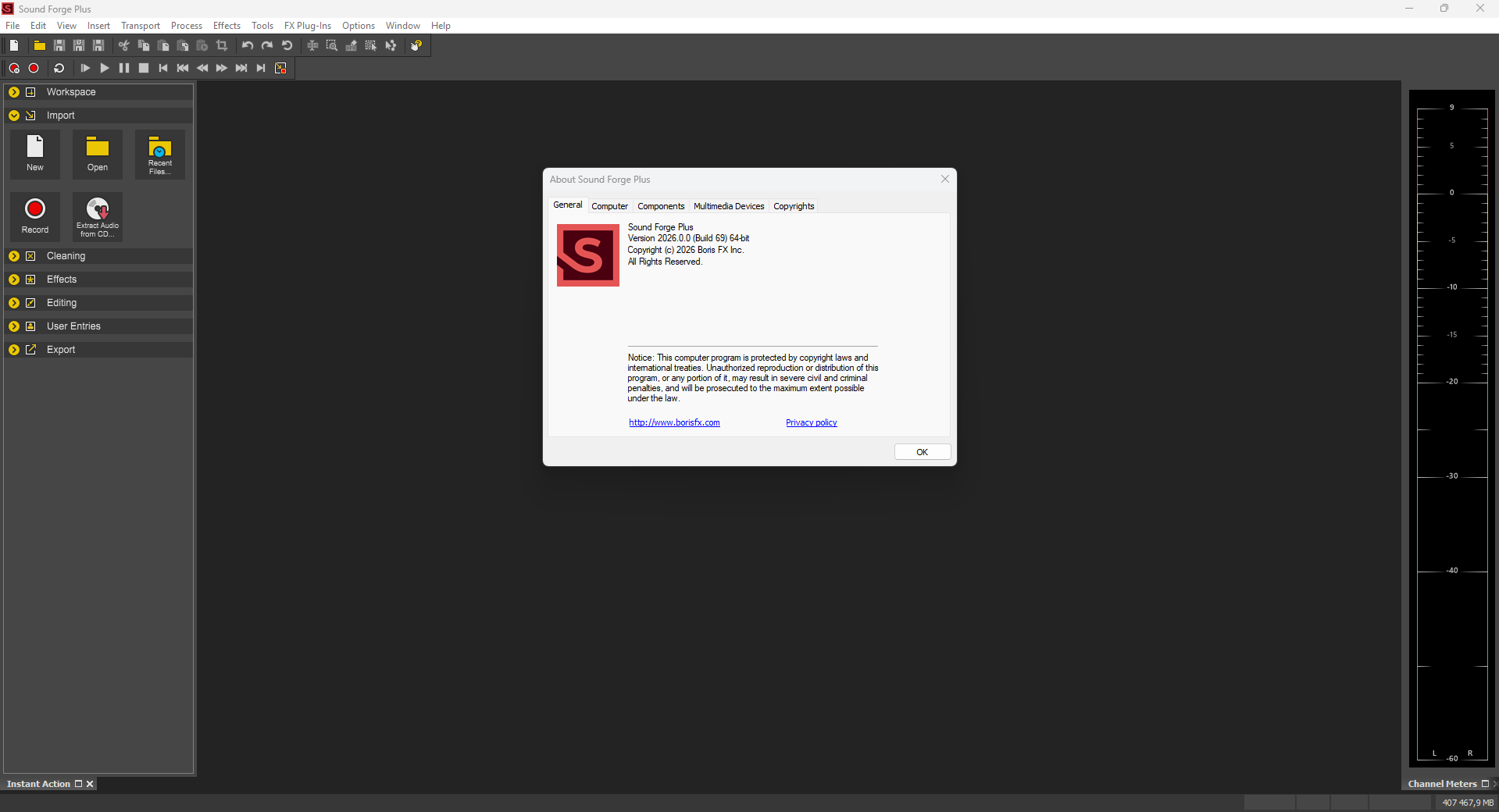Select the General tab in the About dialog
Screen dimensions: 1499x812
(x=568, y=205)
